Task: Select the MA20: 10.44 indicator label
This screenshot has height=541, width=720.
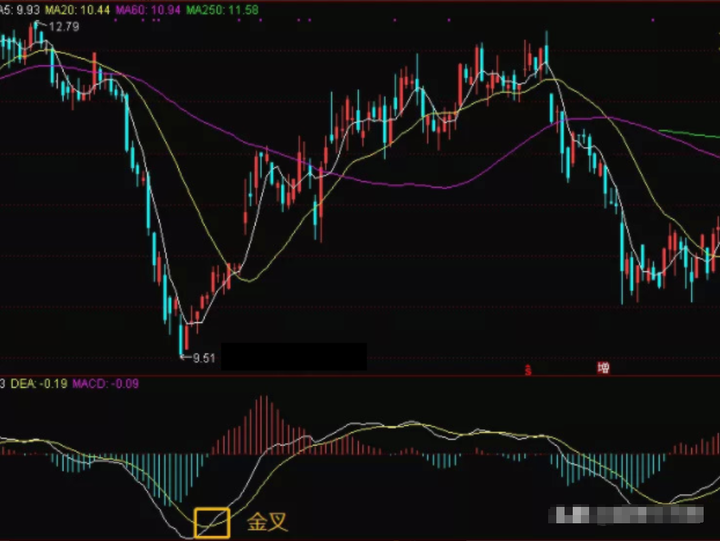Action: (x=77, y=10)
